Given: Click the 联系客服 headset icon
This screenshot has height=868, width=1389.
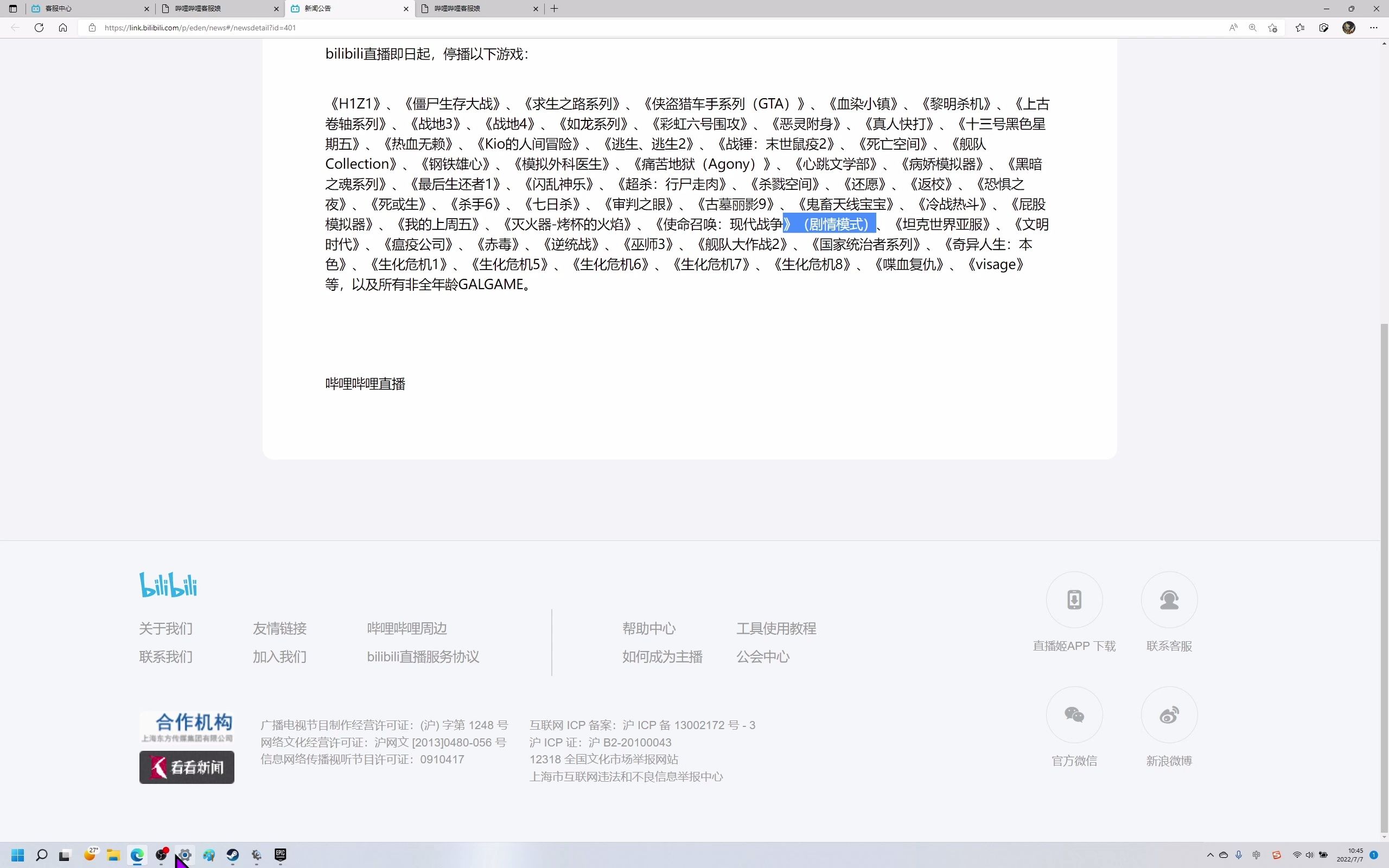Looking at the screenshot, I should pos(1169,599).
